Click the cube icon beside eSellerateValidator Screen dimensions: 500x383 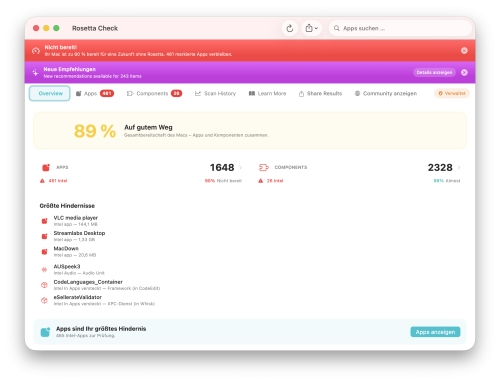coord(44,300)
